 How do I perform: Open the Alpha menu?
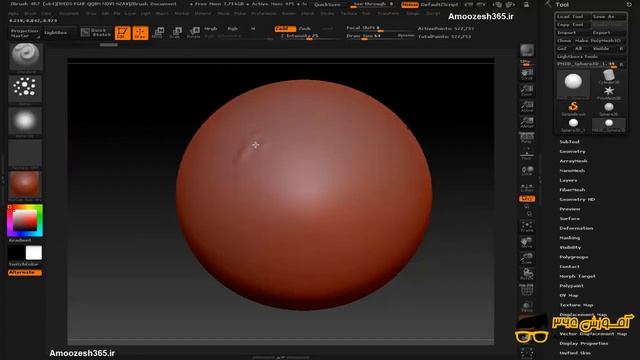coord(13,13)
